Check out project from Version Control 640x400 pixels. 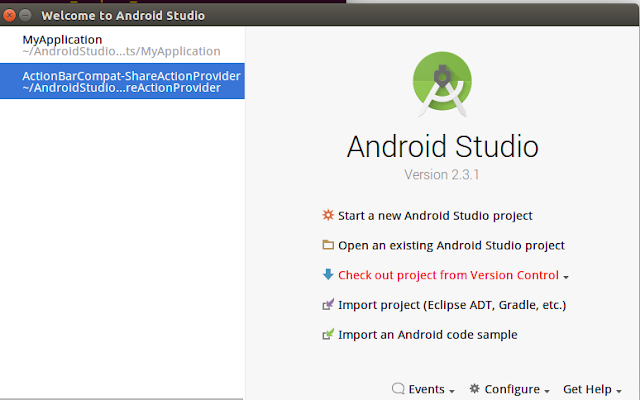pos(448,275)
